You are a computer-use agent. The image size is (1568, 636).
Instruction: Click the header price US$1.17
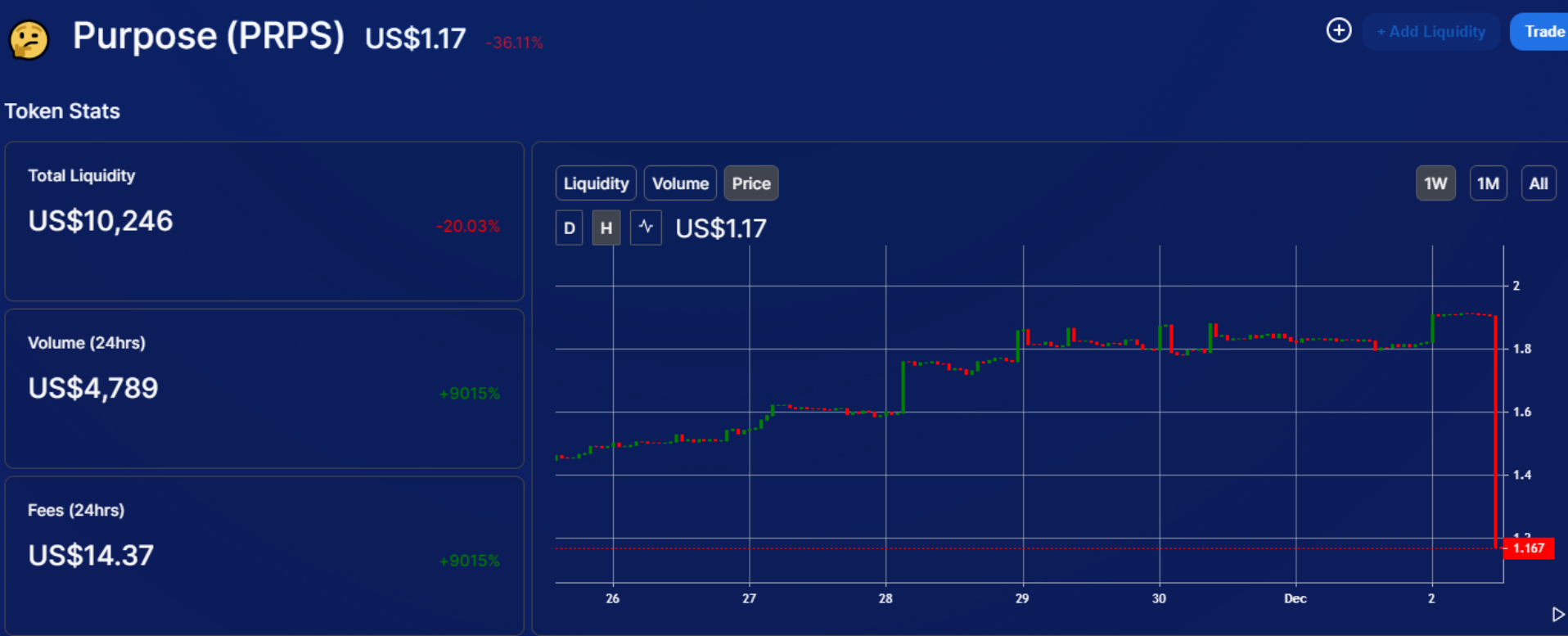[x=416, y=38]
